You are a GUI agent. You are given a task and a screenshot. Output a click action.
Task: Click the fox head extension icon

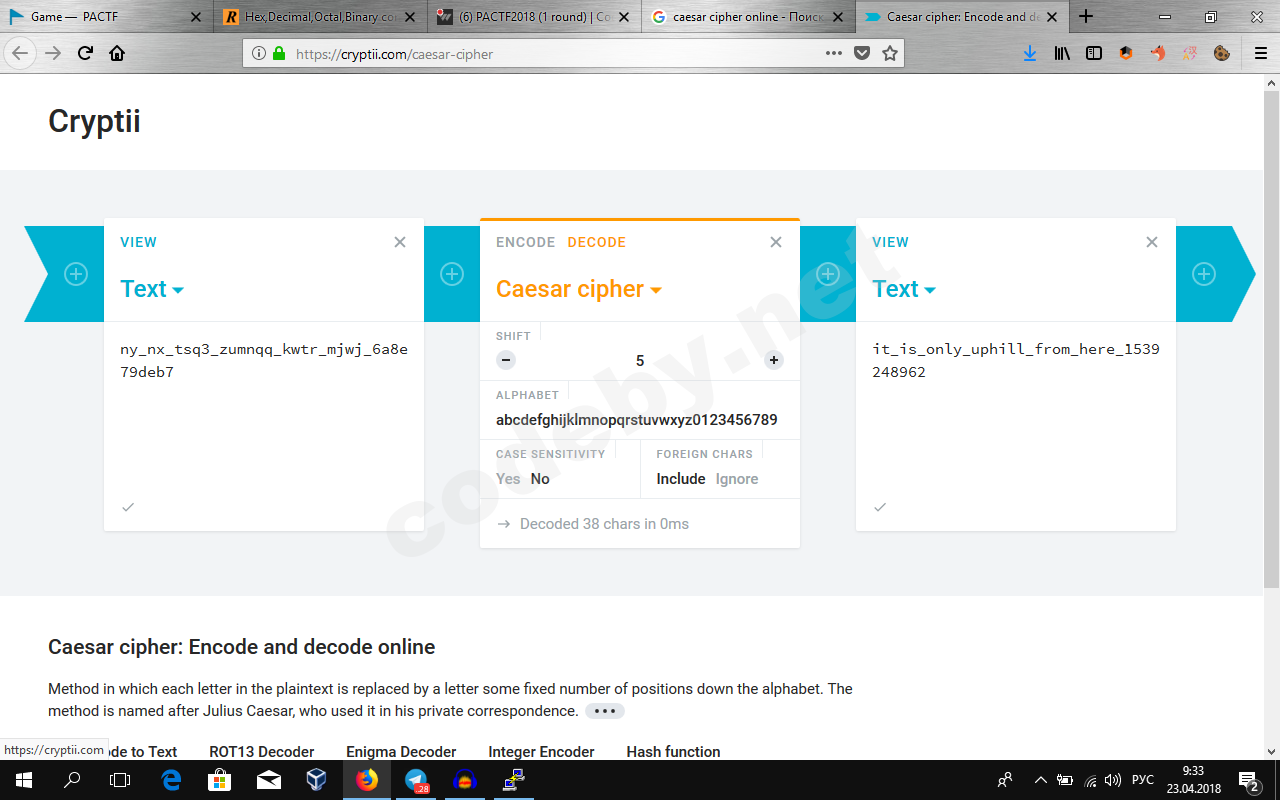pyautogui.click(x=1158, y=53)
